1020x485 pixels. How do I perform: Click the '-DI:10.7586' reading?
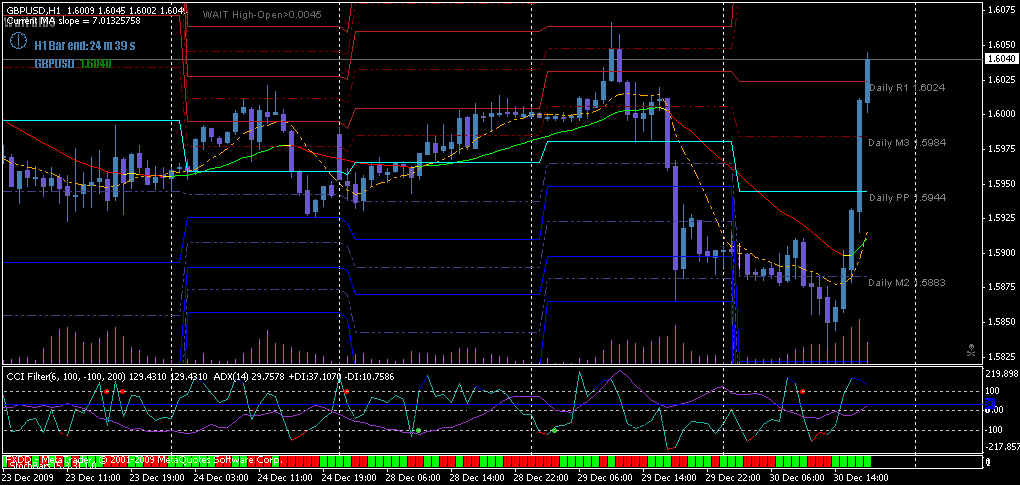[371, 376]
